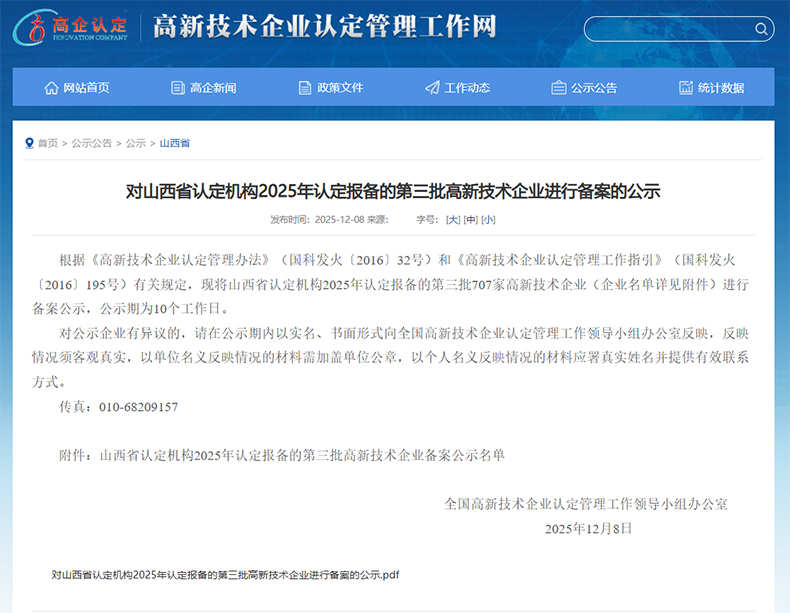The height and width of the screenshot is (613, 790).
Task: Click the briefcase icon beside 公示公告
Action: point(559,88)
